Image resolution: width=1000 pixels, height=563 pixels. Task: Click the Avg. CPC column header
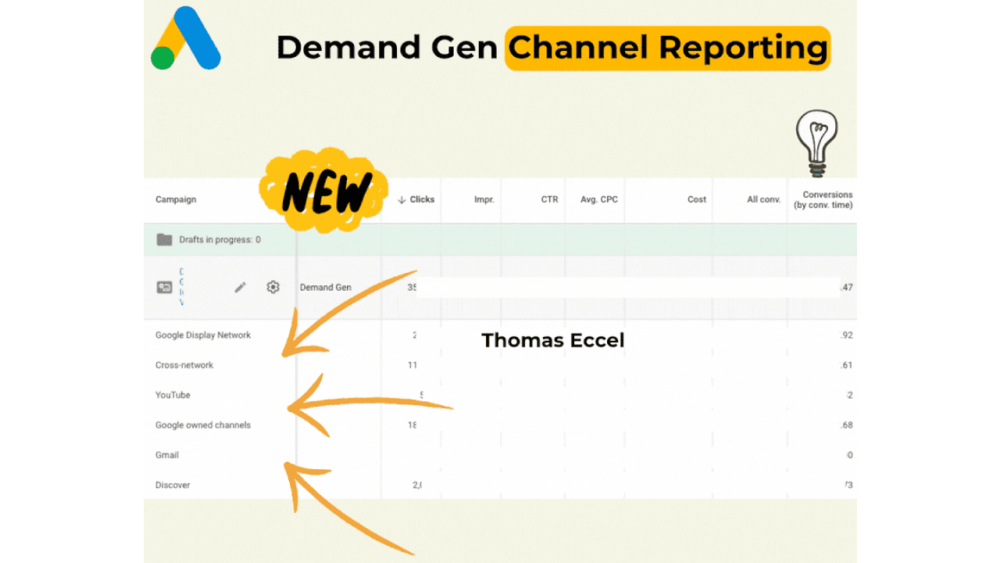click(599, 200)
